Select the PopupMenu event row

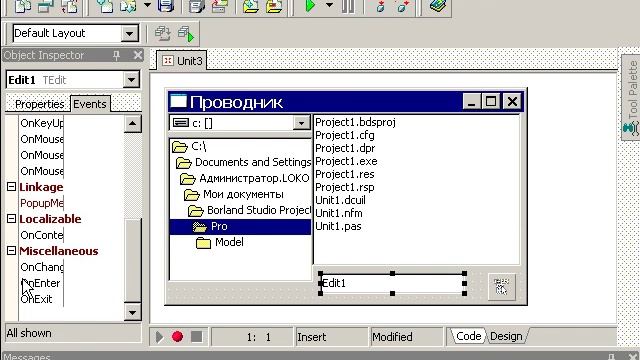coord(42,203)
